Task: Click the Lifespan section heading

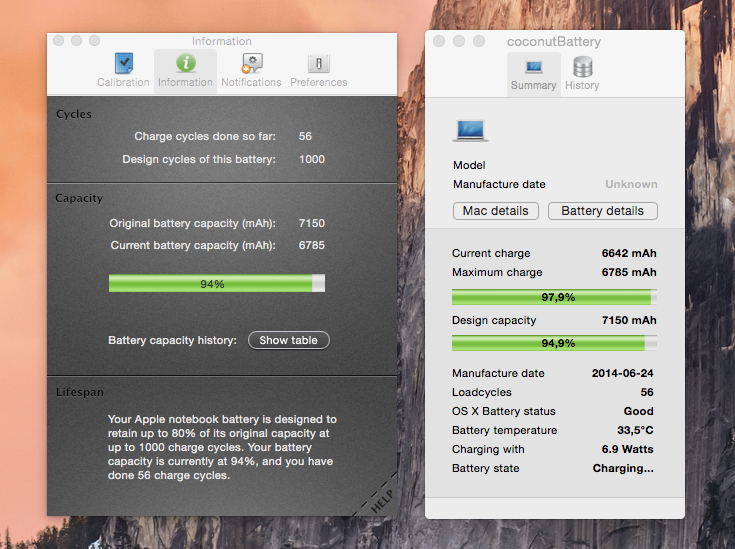Action: 80,392
